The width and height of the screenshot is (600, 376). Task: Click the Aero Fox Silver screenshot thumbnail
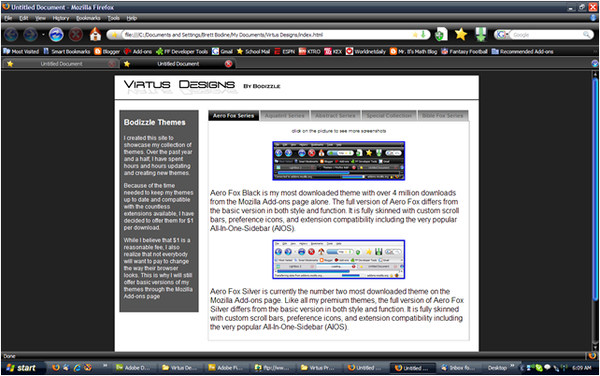338,259
